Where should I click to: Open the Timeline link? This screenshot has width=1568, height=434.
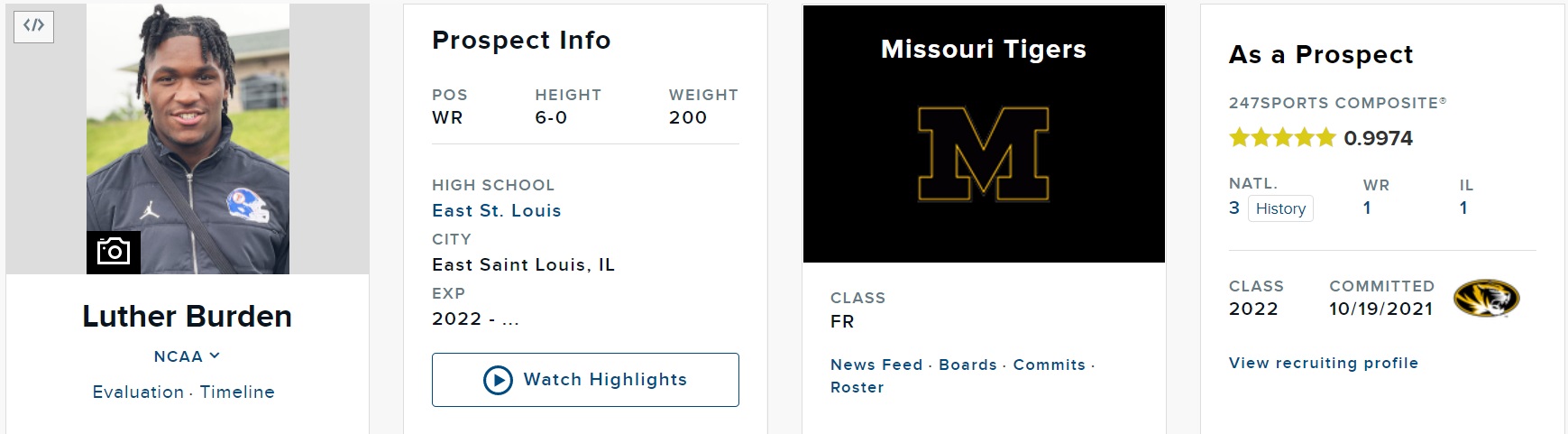point(237,392)
